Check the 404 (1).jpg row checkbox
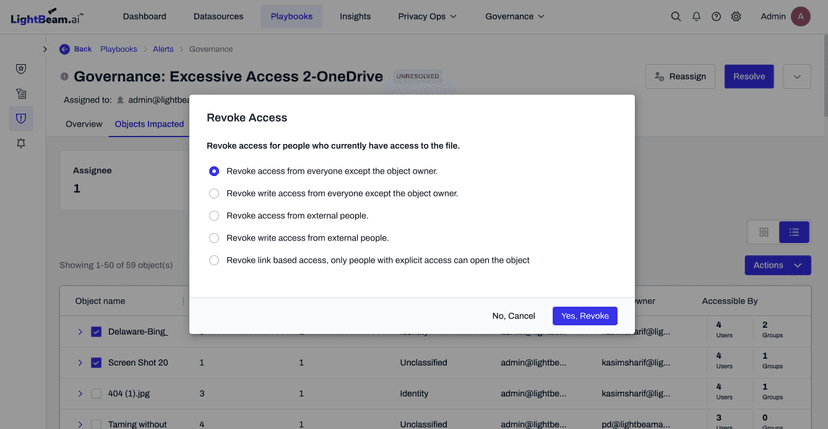This screenshot has width=828, height=429. tap(96, 394)
